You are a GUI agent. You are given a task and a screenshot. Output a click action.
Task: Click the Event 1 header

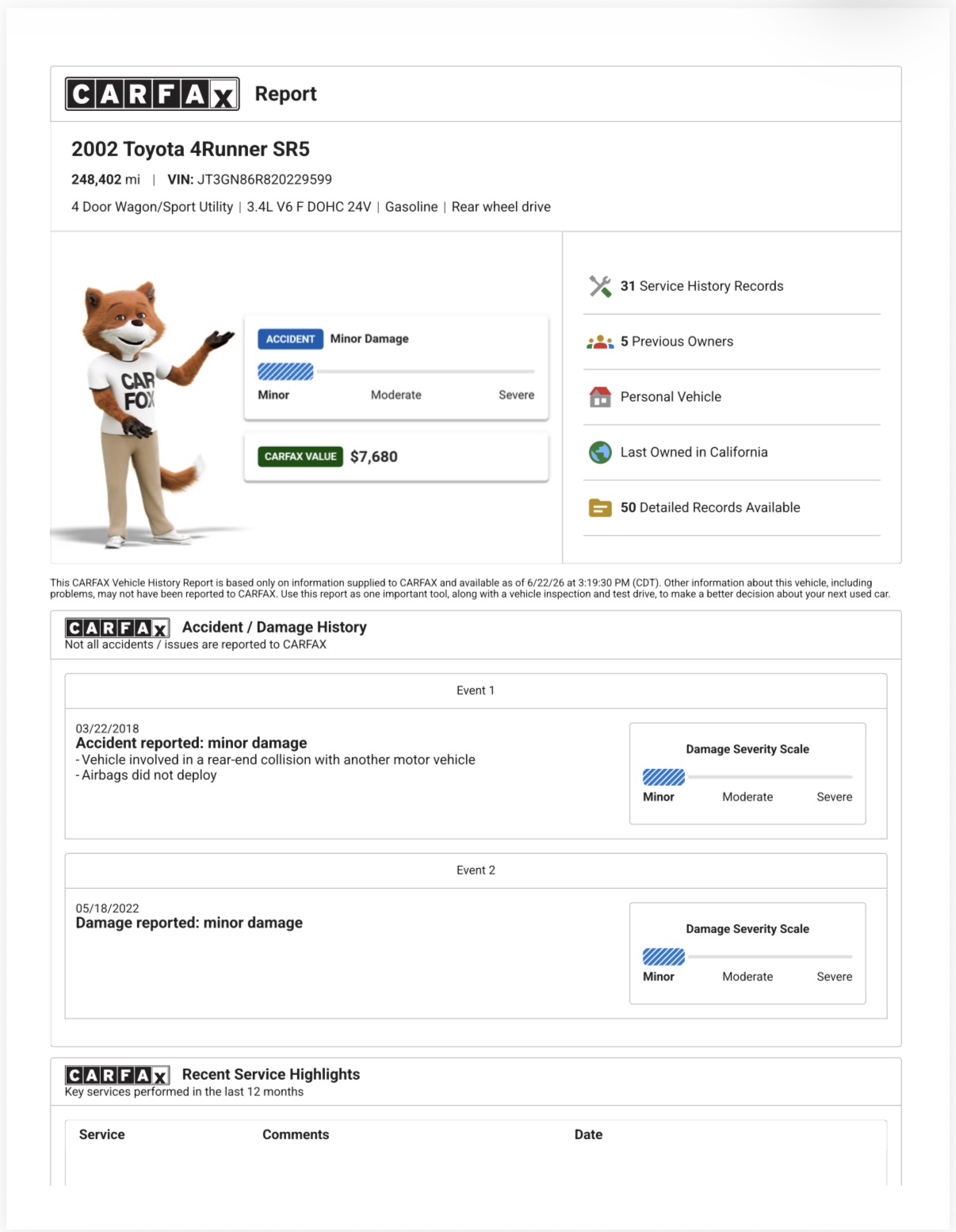[476, 691]
